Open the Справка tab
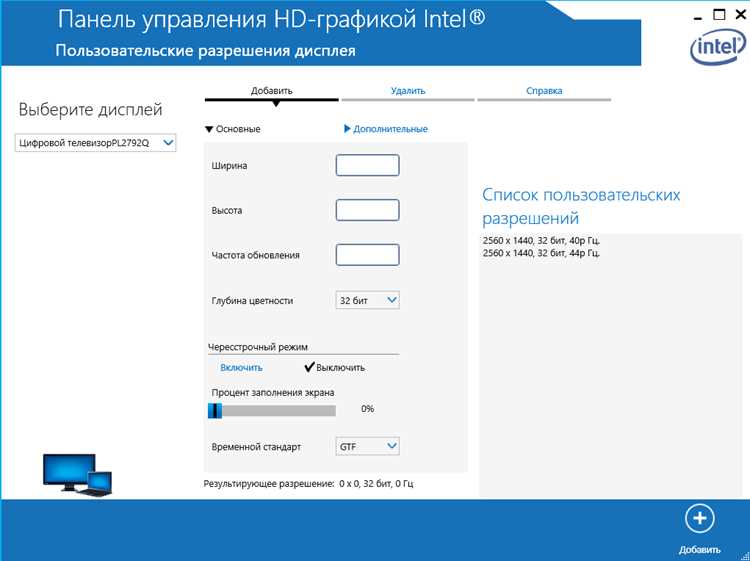 pos(544,92)
